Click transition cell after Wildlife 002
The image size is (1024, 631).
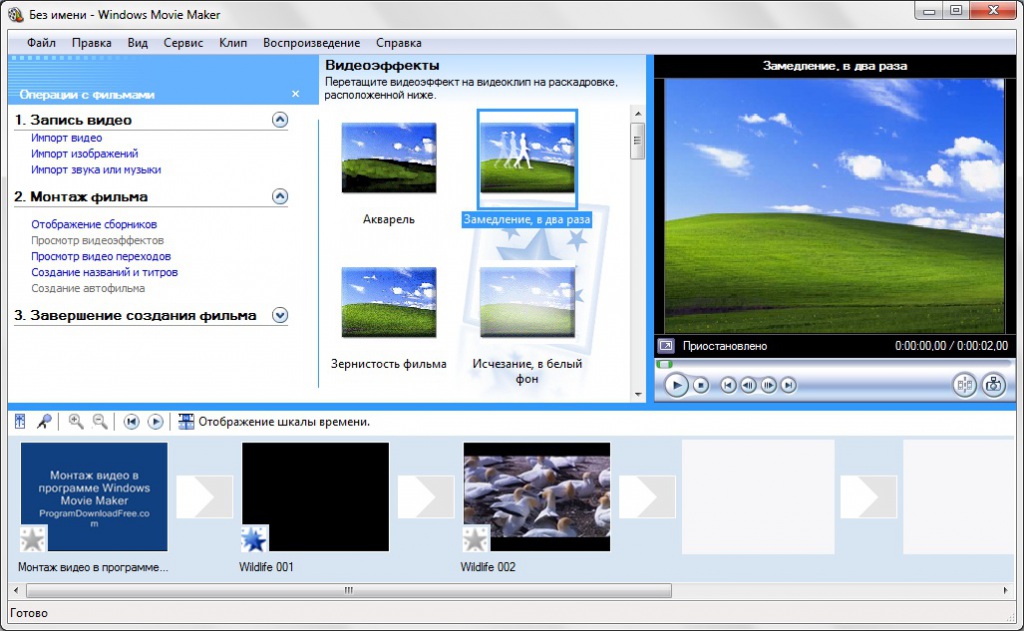pyautogui.click(x=647, y=497)
